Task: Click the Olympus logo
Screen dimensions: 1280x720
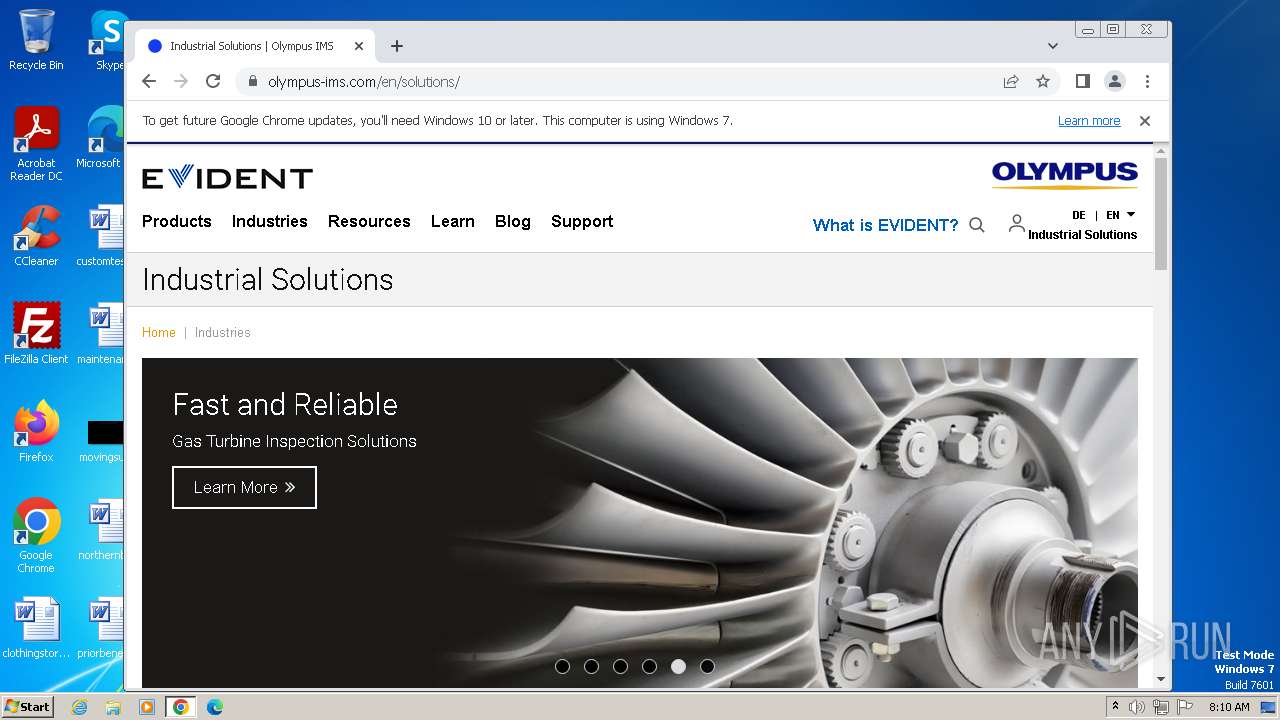Action: (x=1064, y=175)
